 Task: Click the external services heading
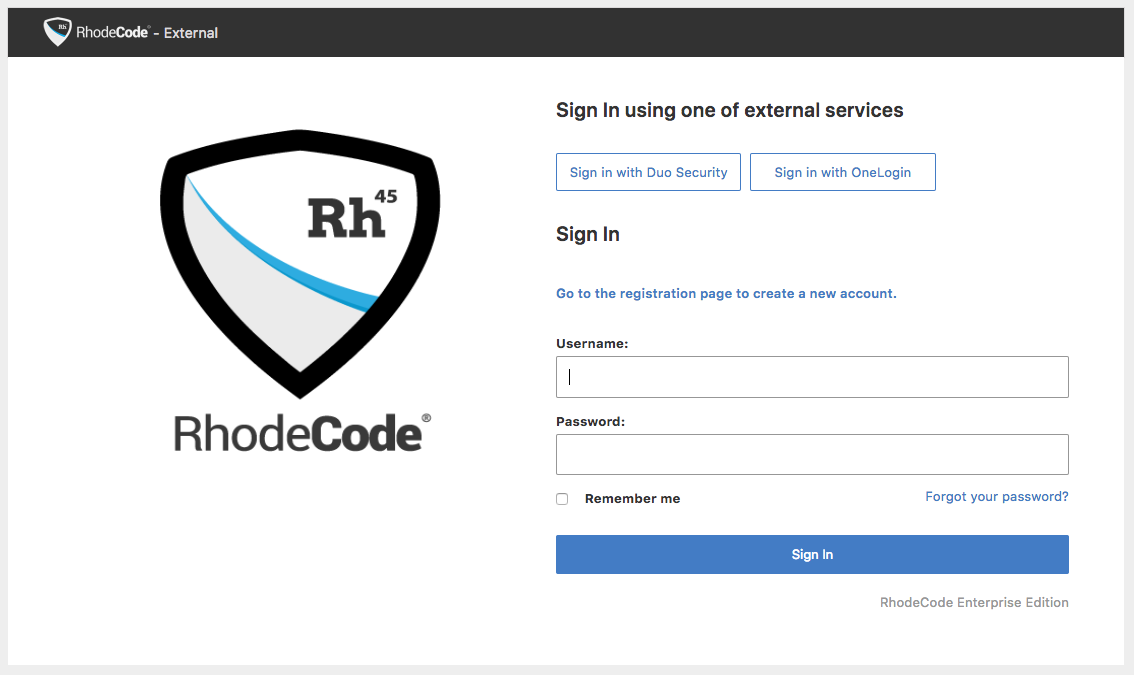point(729,111)
